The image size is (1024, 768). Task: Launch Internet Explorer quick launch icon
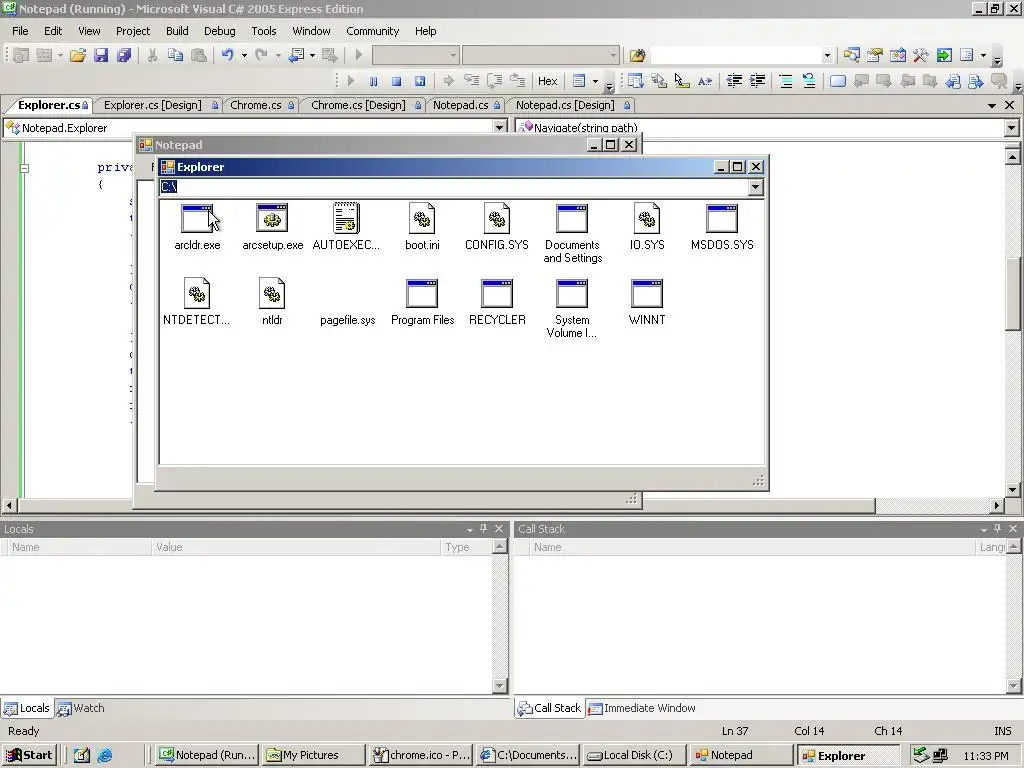pos(104,756)
